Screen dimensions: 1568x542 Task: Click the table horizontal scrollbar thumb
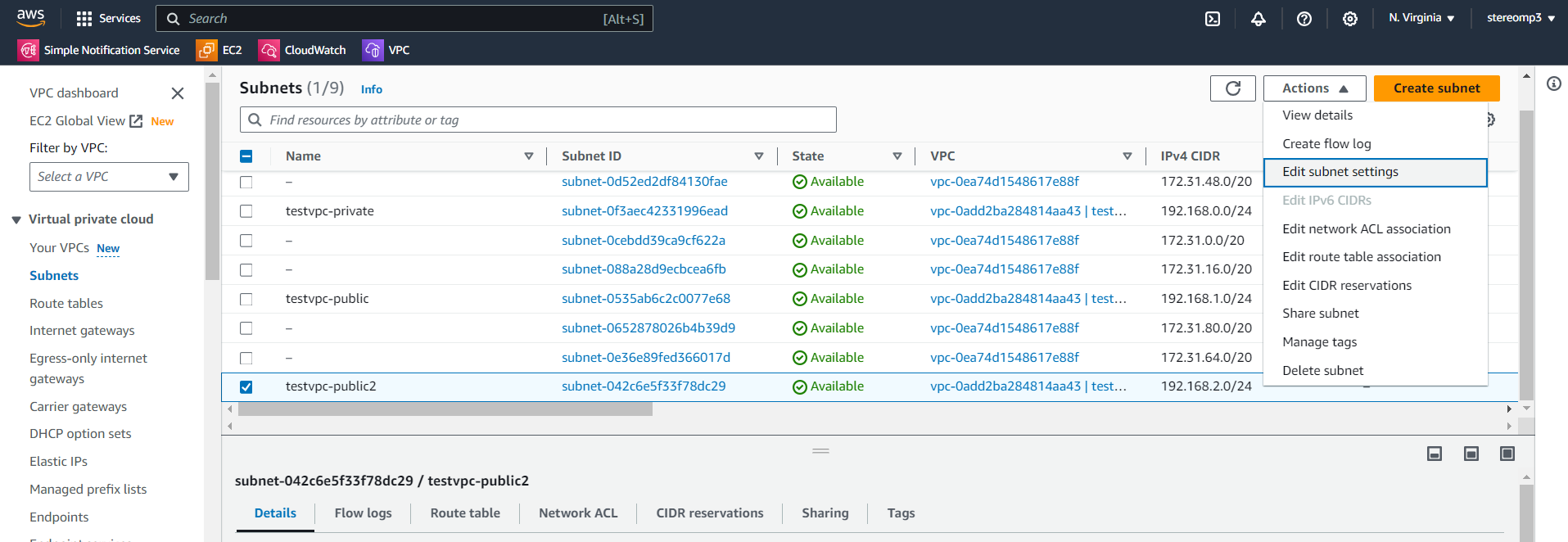445,409
